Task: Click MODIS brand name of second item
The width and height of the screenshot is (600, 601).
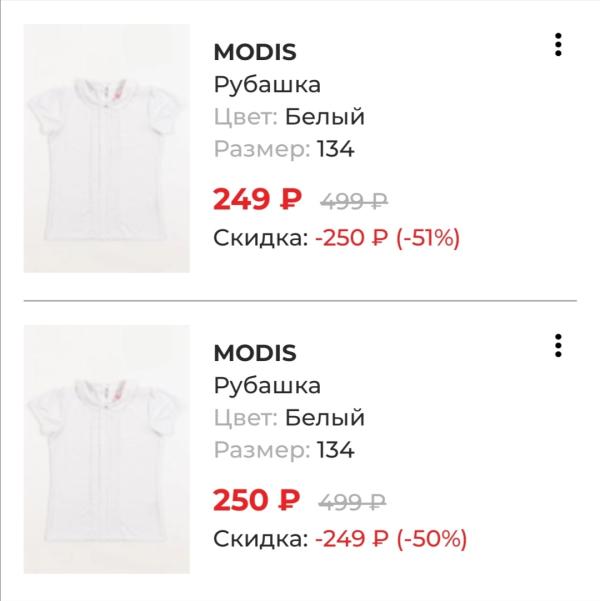Action: pyautogui.click(x=255, y=353)
